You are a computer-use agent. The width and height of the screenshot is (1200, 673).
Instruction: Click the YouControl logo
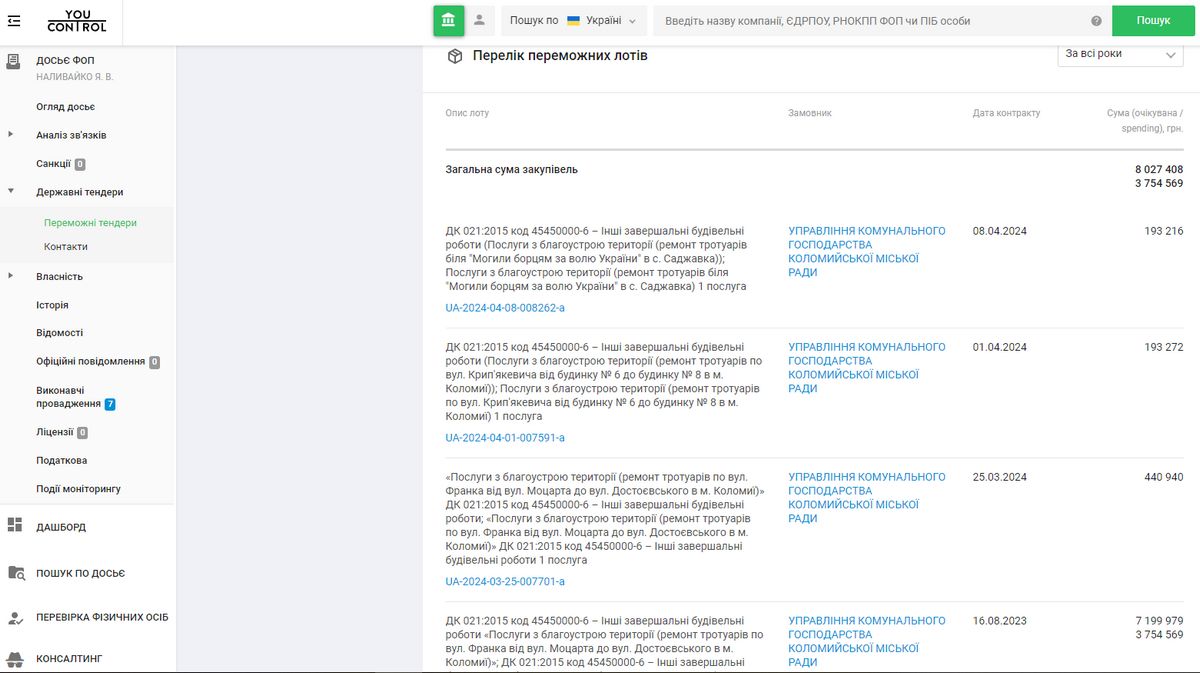click(76, 20)
